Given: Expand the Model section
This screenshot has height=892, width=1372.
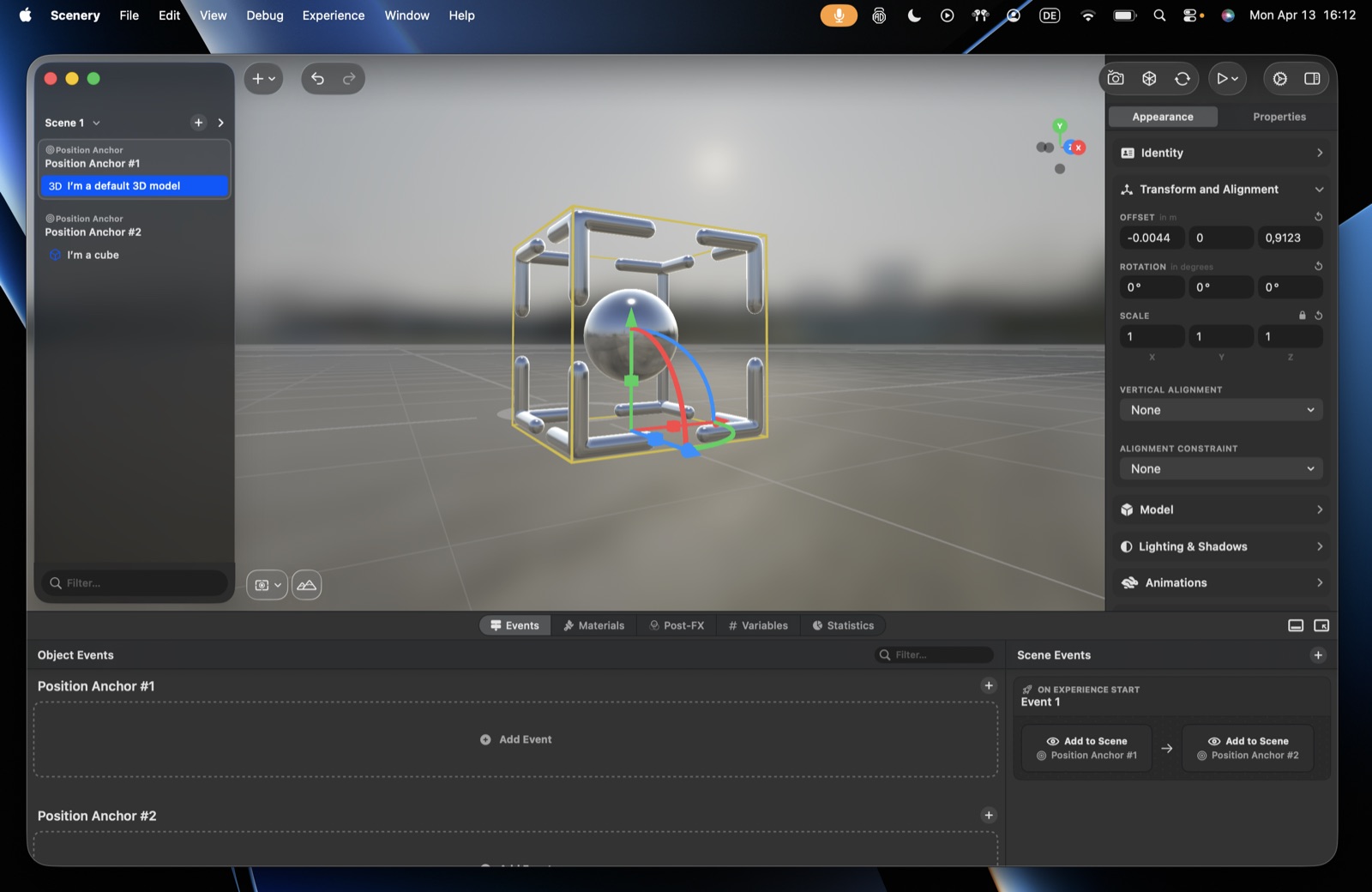Looking at the screenshot, I should (x=1221, y=509).
